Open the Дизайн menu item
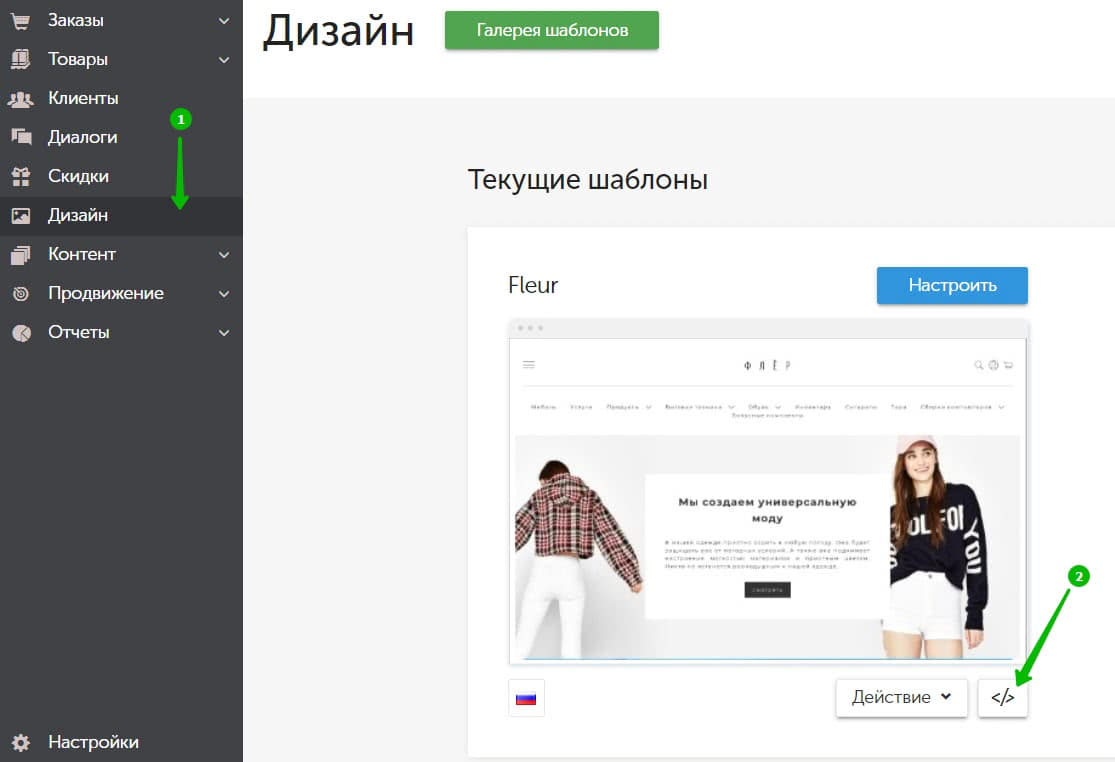Viewport: 1115px width, 762px height. [78, 215]
